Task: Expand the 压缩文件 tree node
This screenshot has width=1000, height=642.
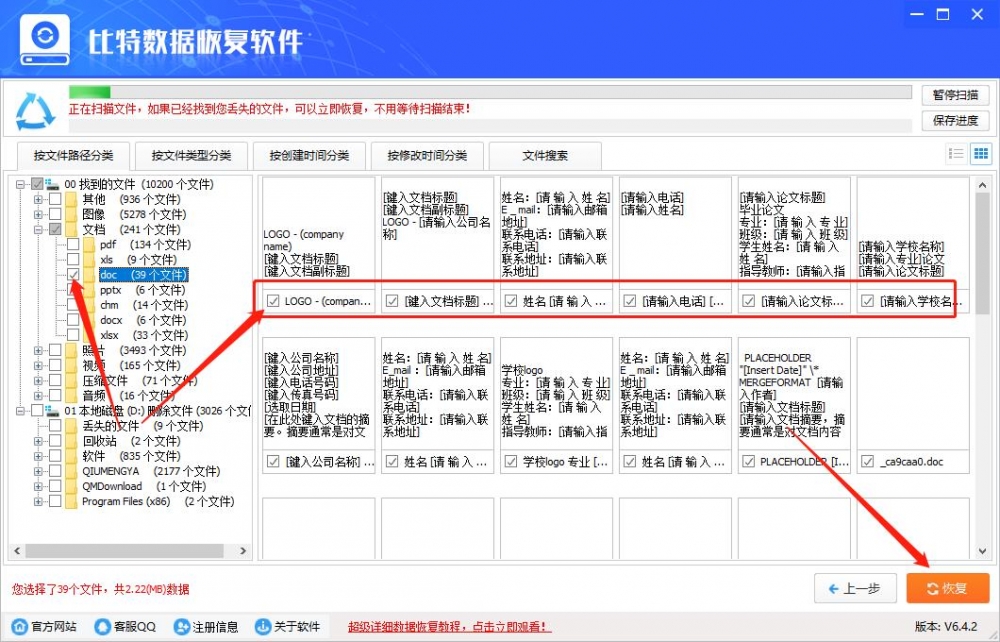Action: pyautogui.click(x=38, y=381)
